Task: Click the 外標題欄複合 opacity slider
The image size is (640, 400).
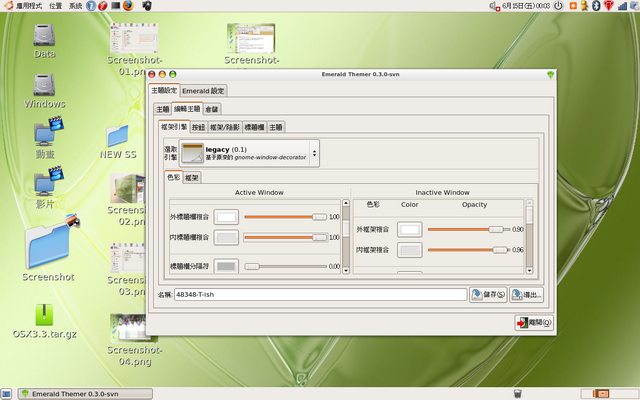Action: pyautogui.click(x=286, y=217)
